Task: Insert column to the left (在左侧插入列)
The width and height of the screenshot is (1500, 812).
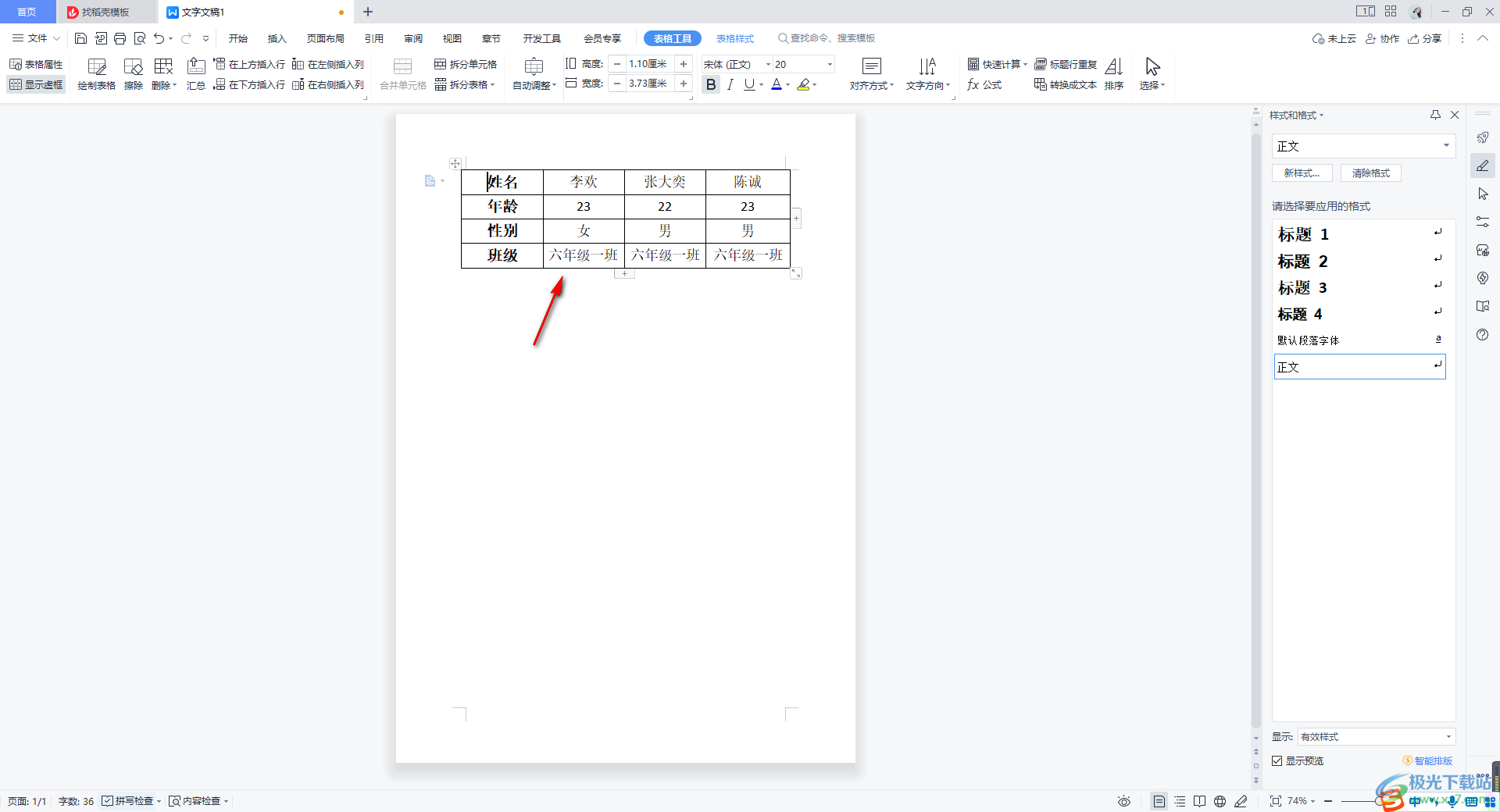Action: point(328,64)
